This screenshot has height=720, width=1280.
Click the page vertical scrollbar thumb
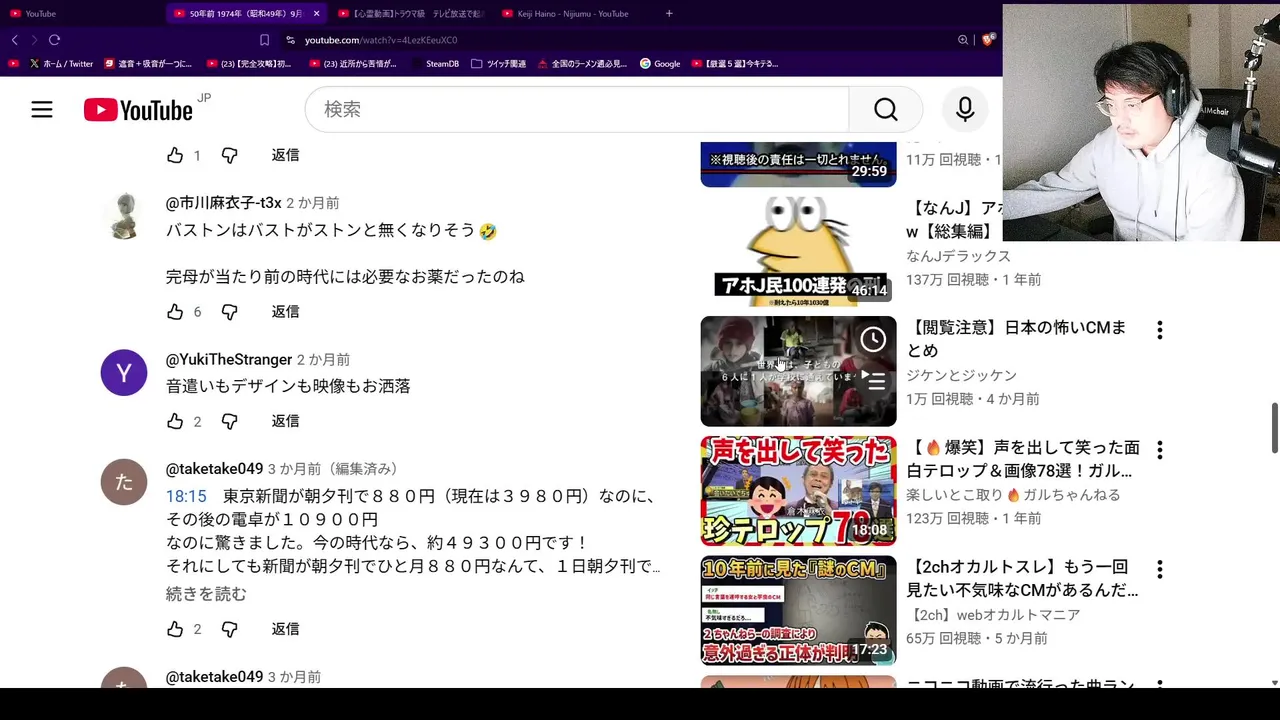1274,428
